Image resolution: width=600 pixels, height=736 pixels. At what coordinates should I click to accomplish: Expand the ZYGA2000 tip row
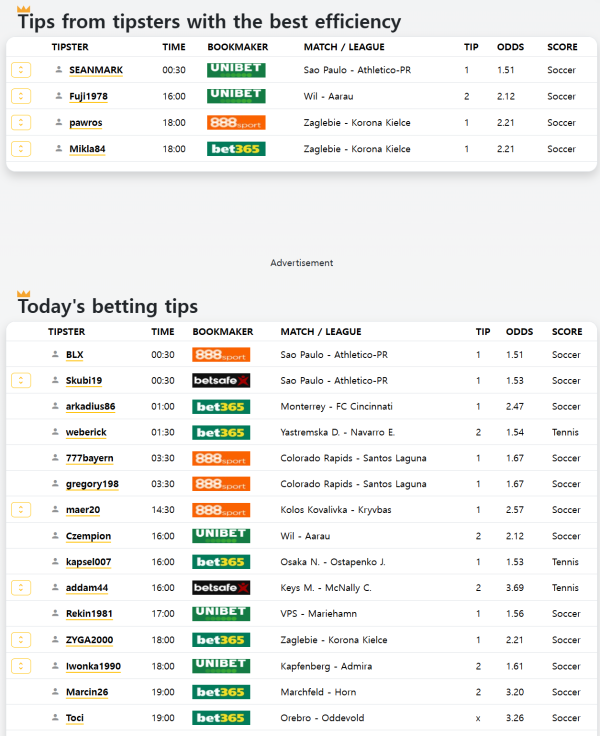(21, 640)
